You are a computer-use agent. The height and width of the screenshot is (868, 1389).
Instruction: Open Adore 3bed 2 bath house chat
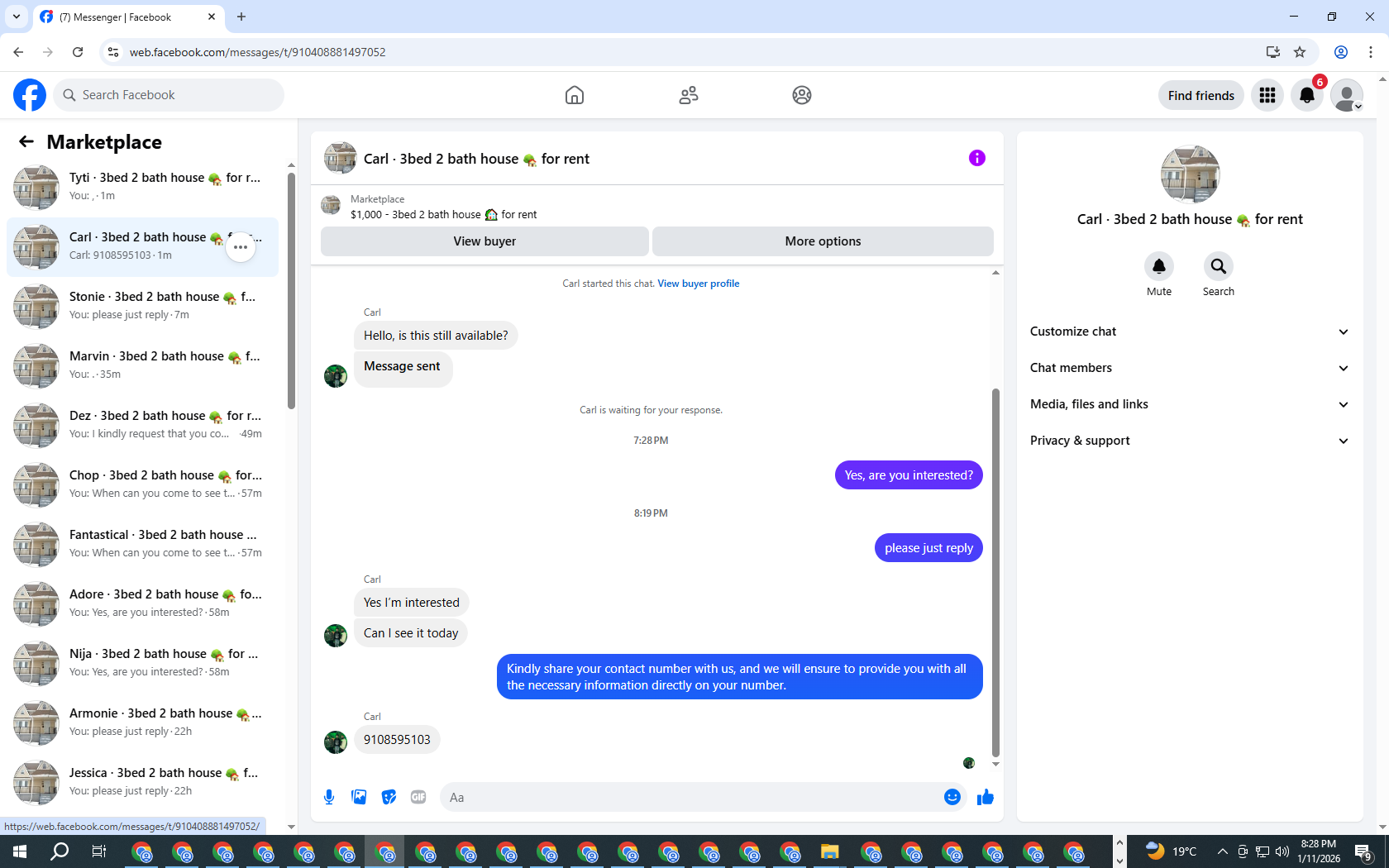pyautogui.click(x=142, y=603)
